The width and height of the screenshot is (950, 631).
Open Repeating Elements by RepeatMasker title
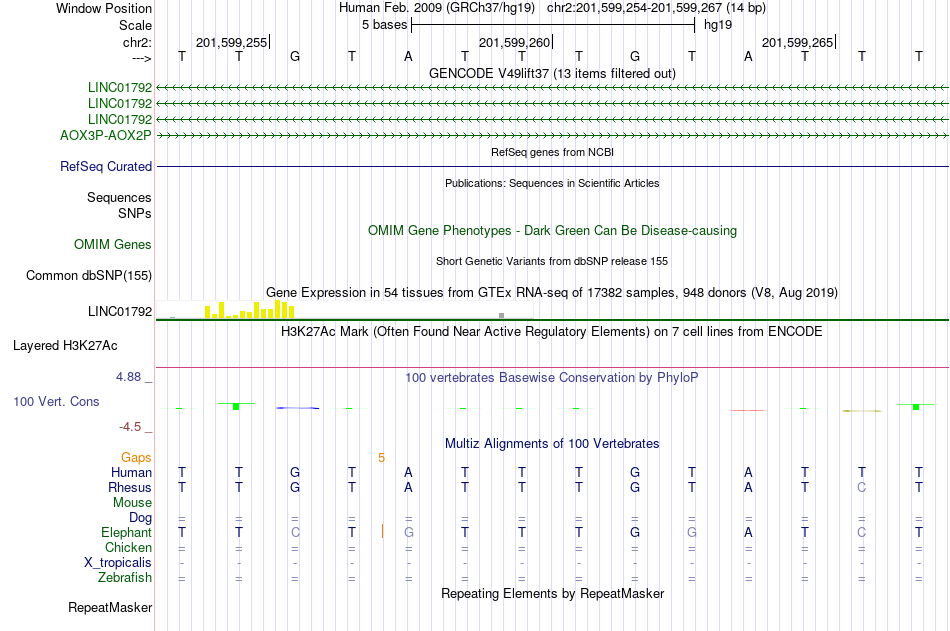pos(552,593)
